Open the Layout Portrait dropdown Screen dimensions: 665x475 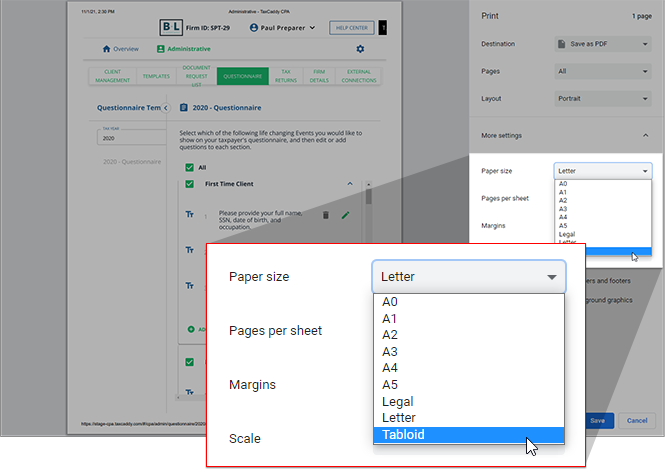(602, 99)
